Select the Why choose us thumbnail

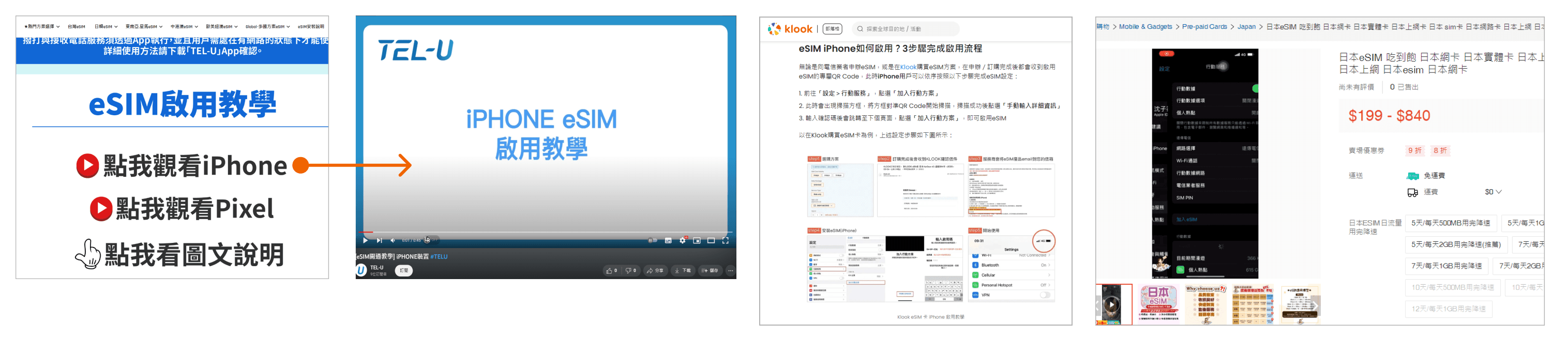pos(1205,303)
